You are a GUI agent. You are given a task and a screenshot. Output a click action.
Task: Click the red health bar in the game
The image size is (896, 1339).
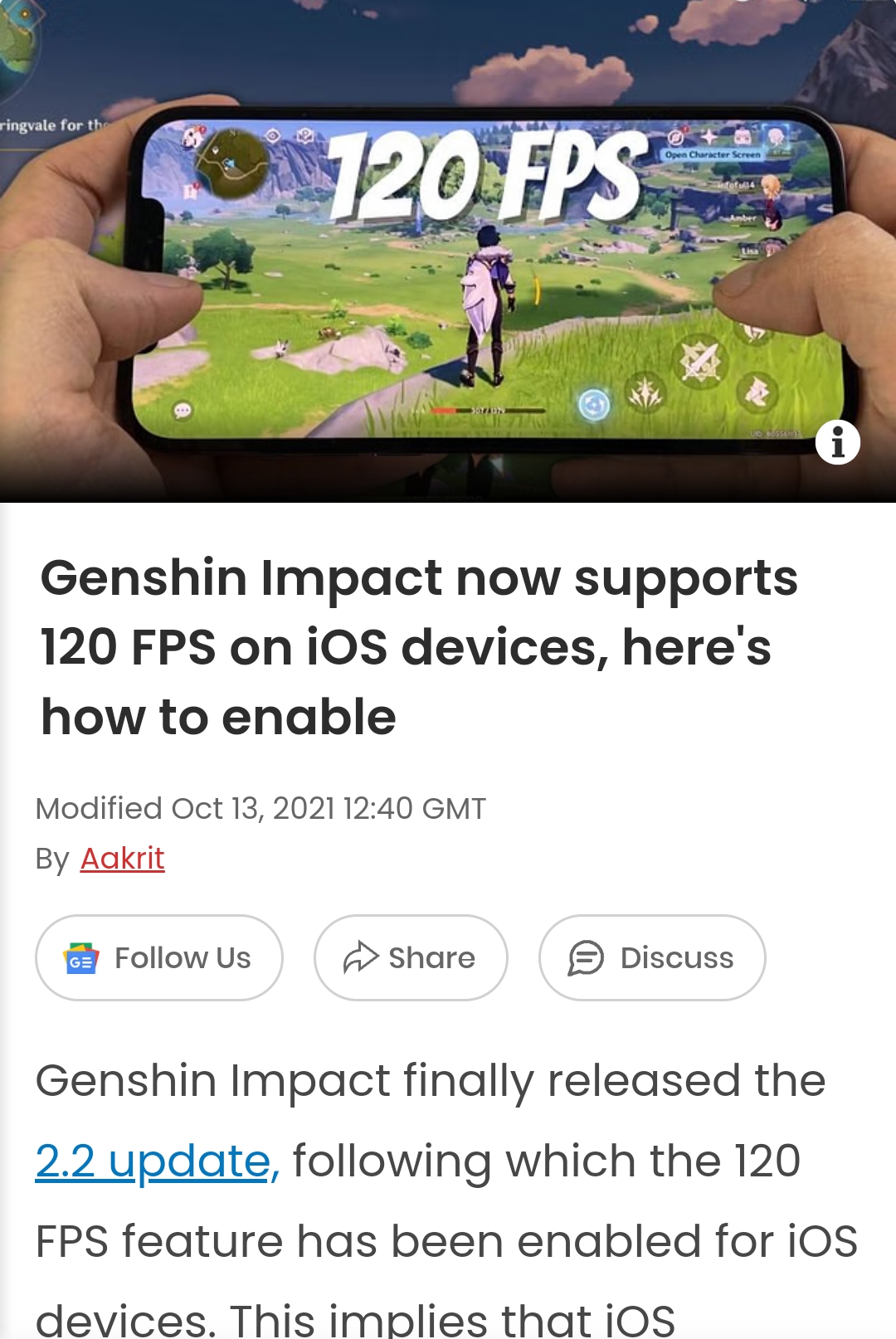[x=444, y=411]
